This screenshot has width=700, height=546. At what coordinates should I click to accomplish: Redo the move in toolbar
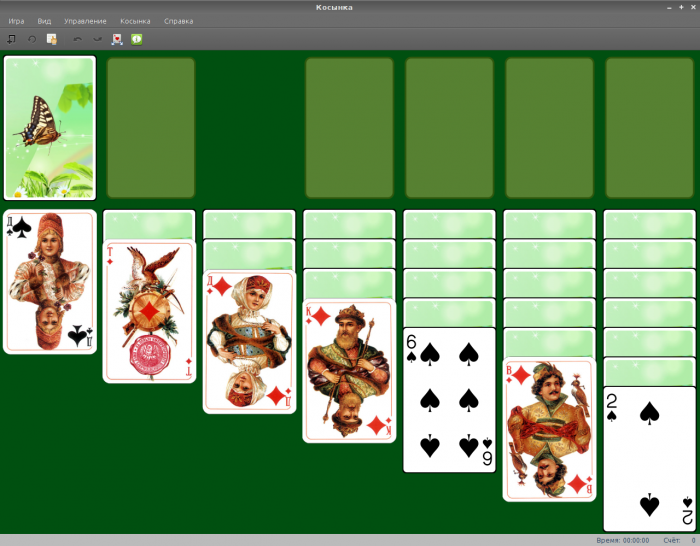tap(97, 39)
